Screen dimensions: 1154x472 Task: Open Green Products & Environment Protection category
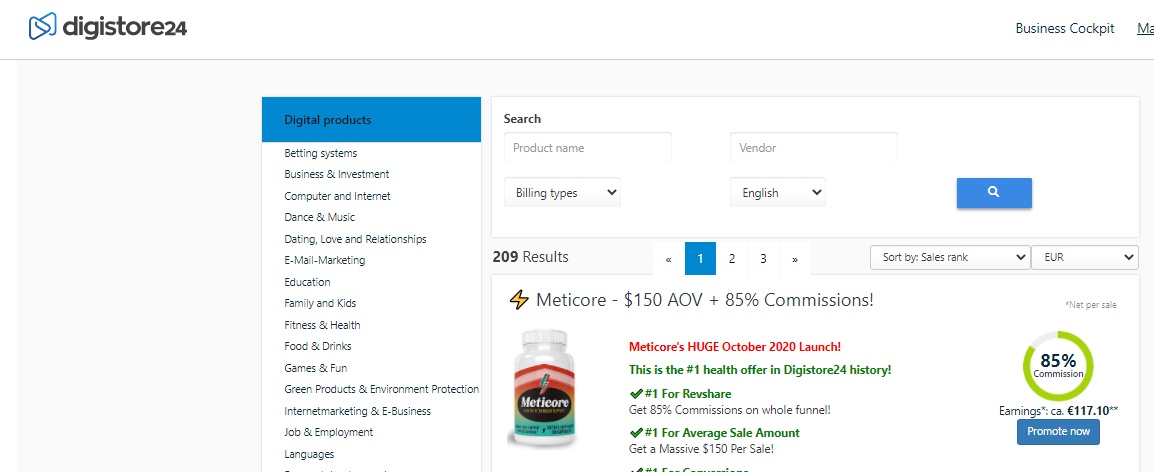pos(381,389)
